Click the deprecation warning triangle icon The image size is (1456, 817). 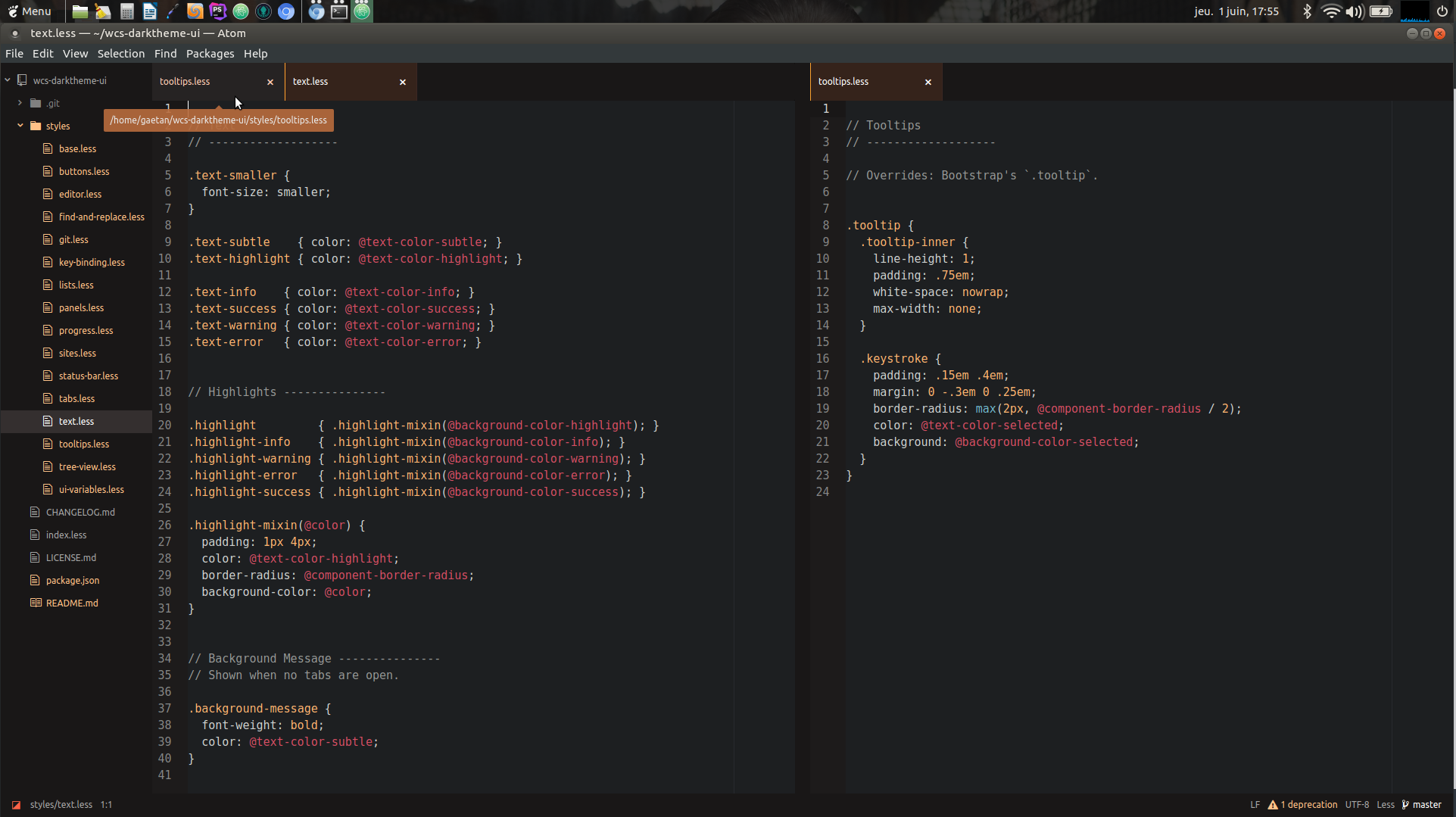(1273, 805)
